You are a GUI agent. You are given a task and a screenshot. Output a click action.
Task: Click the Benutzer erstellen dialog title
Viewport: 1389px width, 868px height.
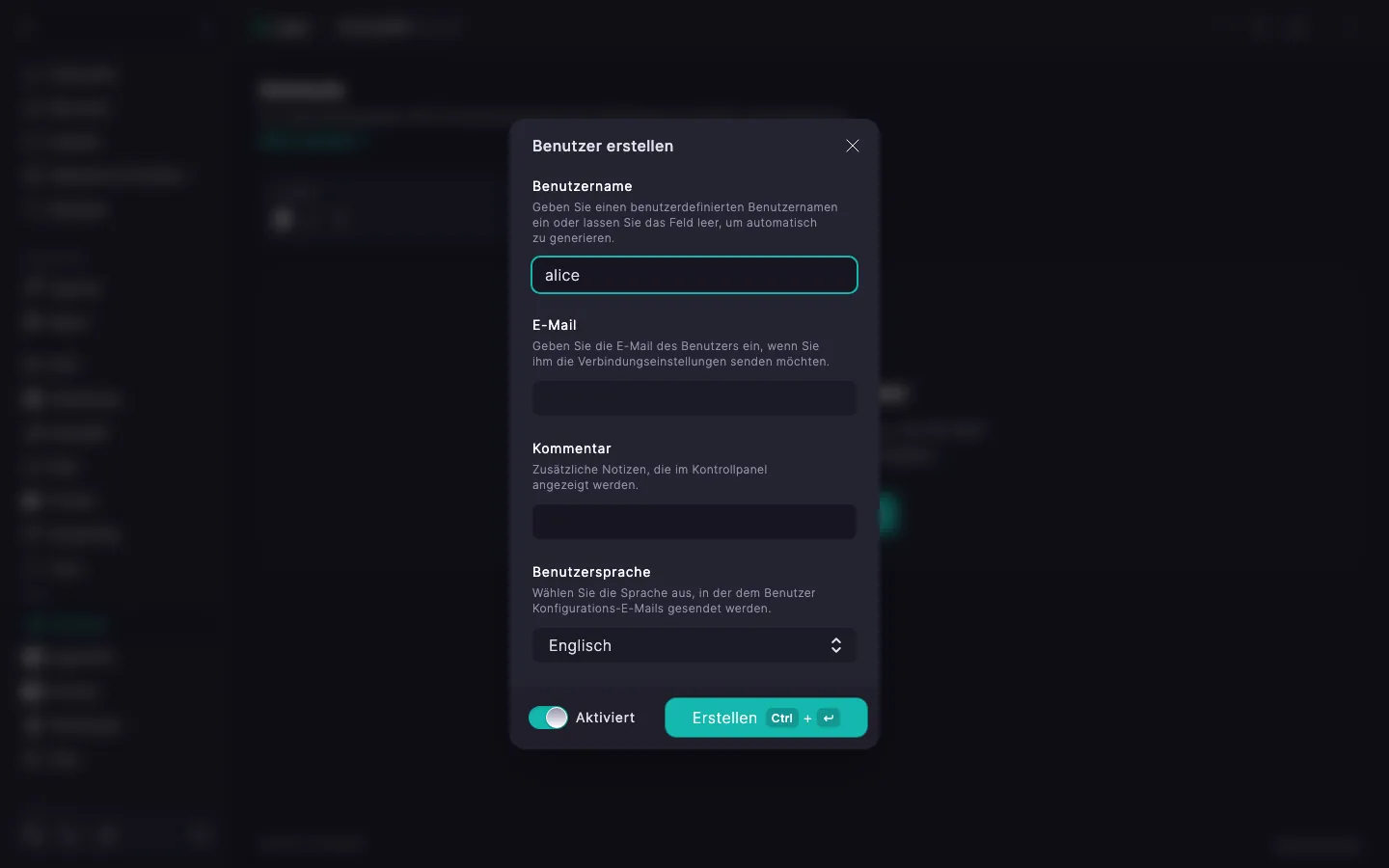pos(603,146)
